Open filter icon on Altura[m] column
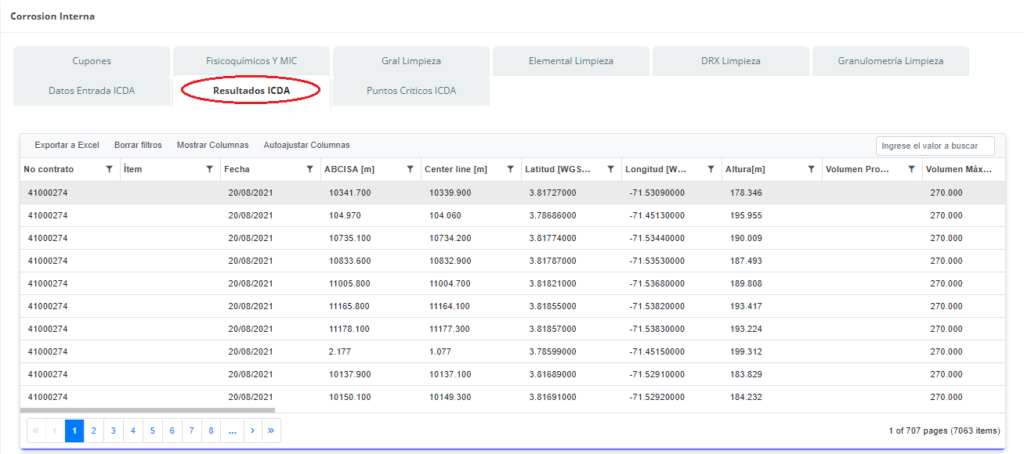Viewport: 1024px width, 454px height. (811, 170)
